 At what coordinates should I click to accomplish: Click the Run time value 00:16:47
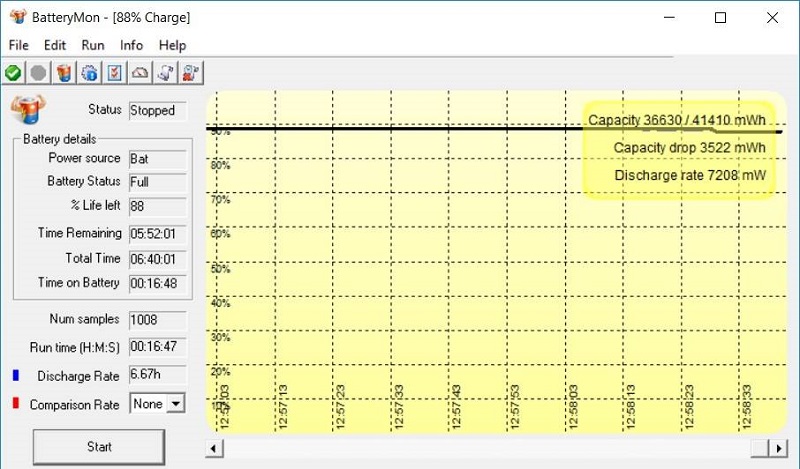click(x=158, y=347)
